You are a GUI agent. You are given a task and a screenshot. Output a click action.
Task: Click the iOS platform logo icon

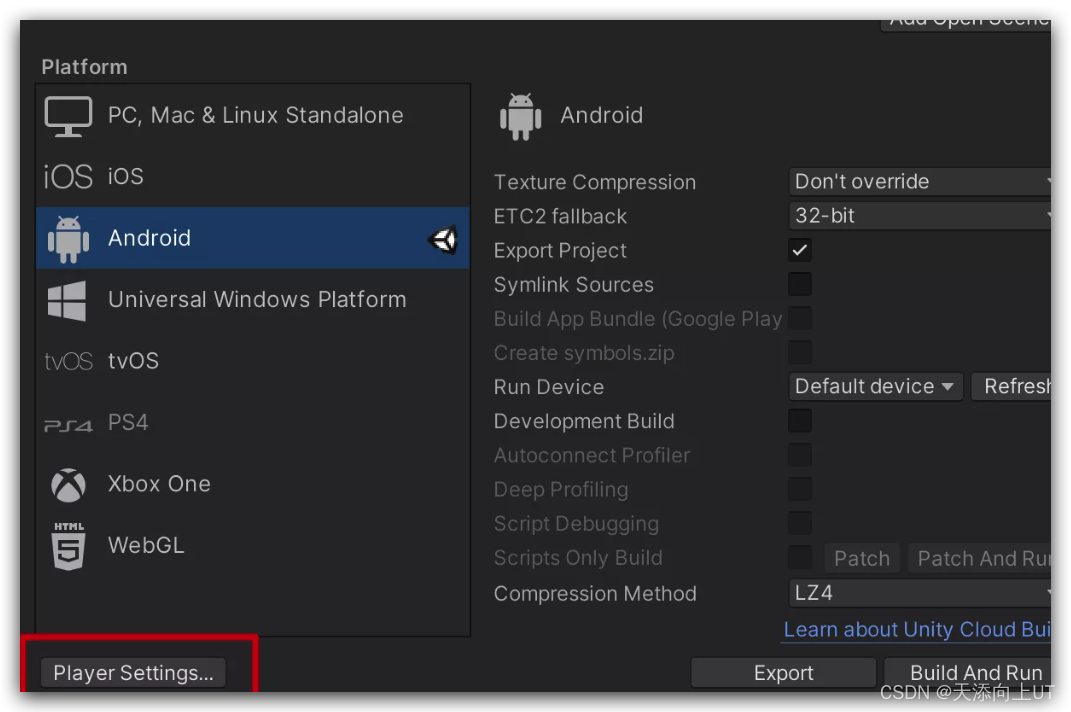click(68, 176)
